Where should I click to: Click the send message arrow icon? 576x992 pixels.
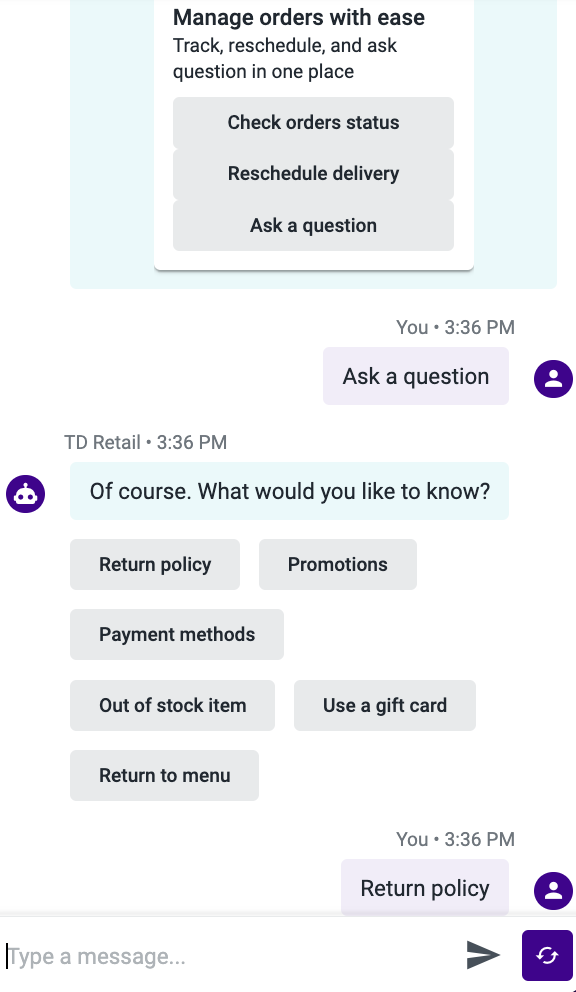(483, 955)
